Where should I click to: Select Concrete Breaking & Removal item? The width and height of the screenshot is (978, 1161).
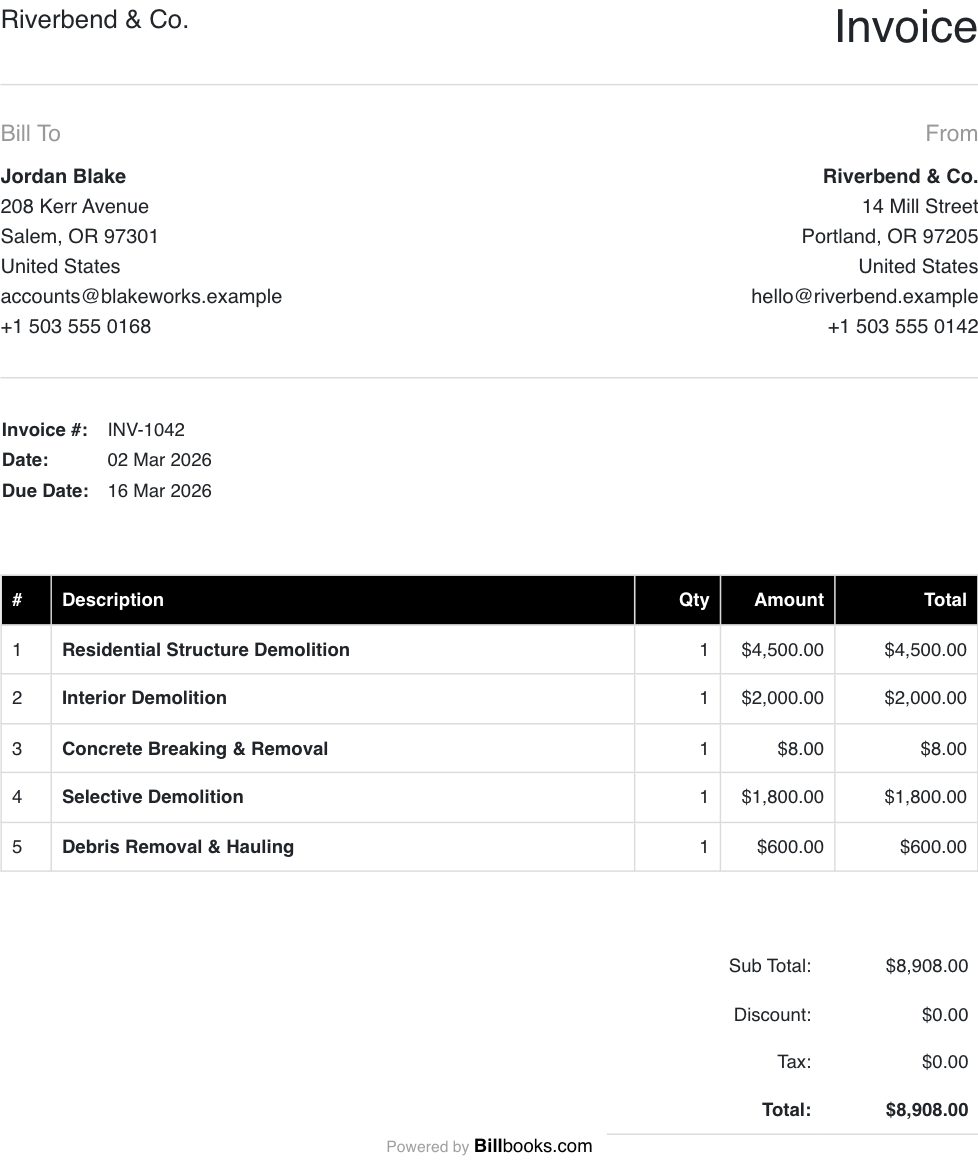click(195, 749)
